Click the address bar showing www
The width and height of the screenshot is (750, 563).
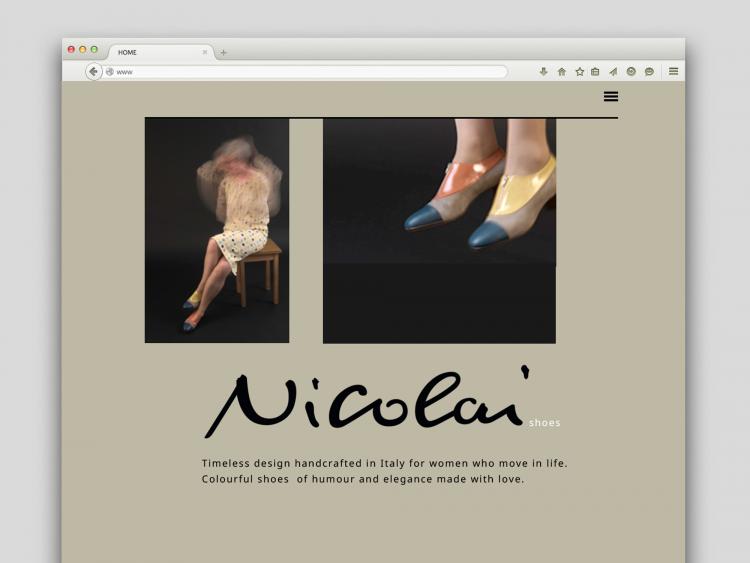point(305,72)
